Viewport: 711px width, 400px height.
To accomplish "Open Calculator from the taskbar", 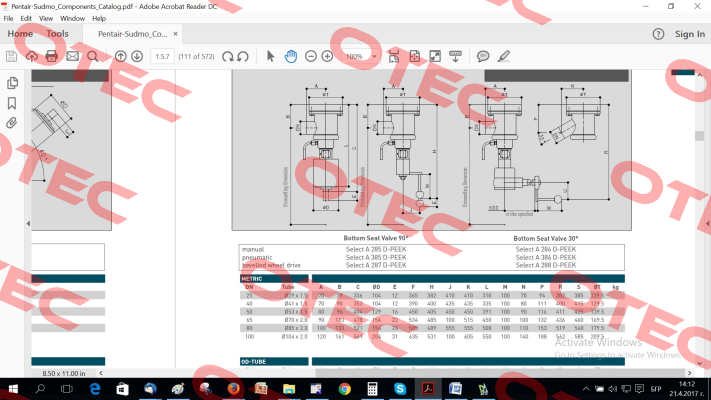I will tap(372, 389).
